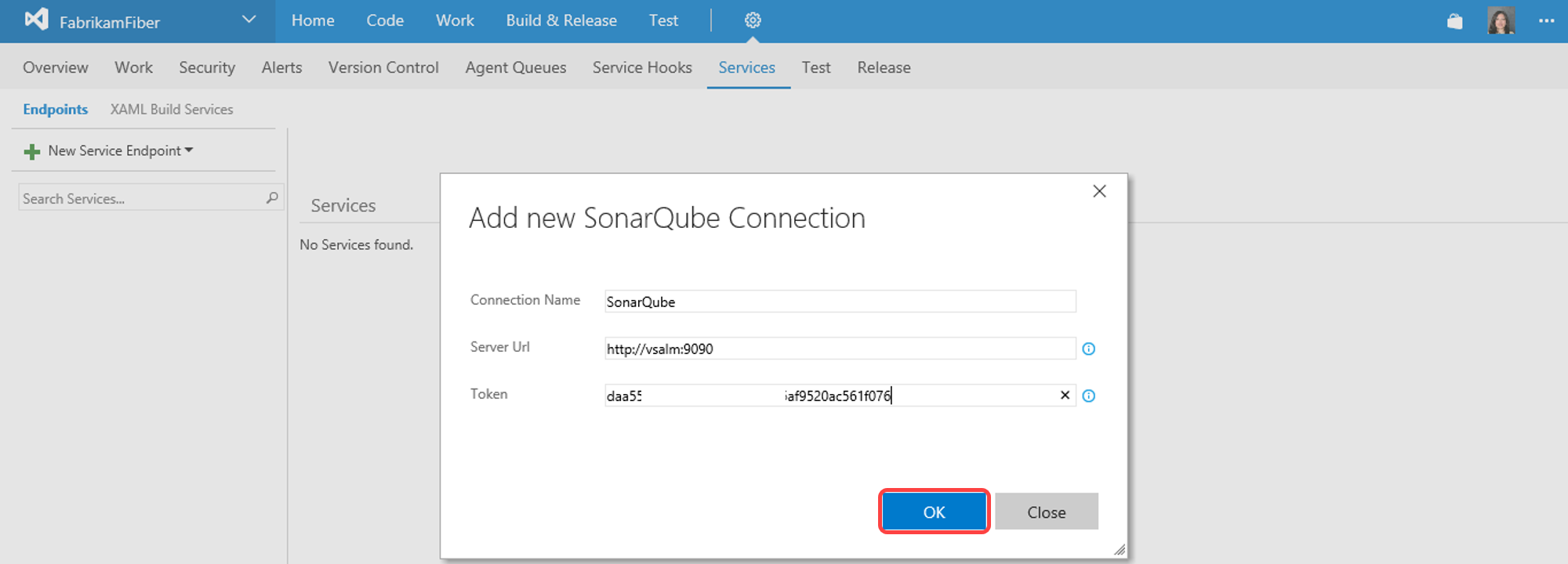Open the user profile avatar
The height and width of the screenshot is (564, 1568).
coord(1501,21)
